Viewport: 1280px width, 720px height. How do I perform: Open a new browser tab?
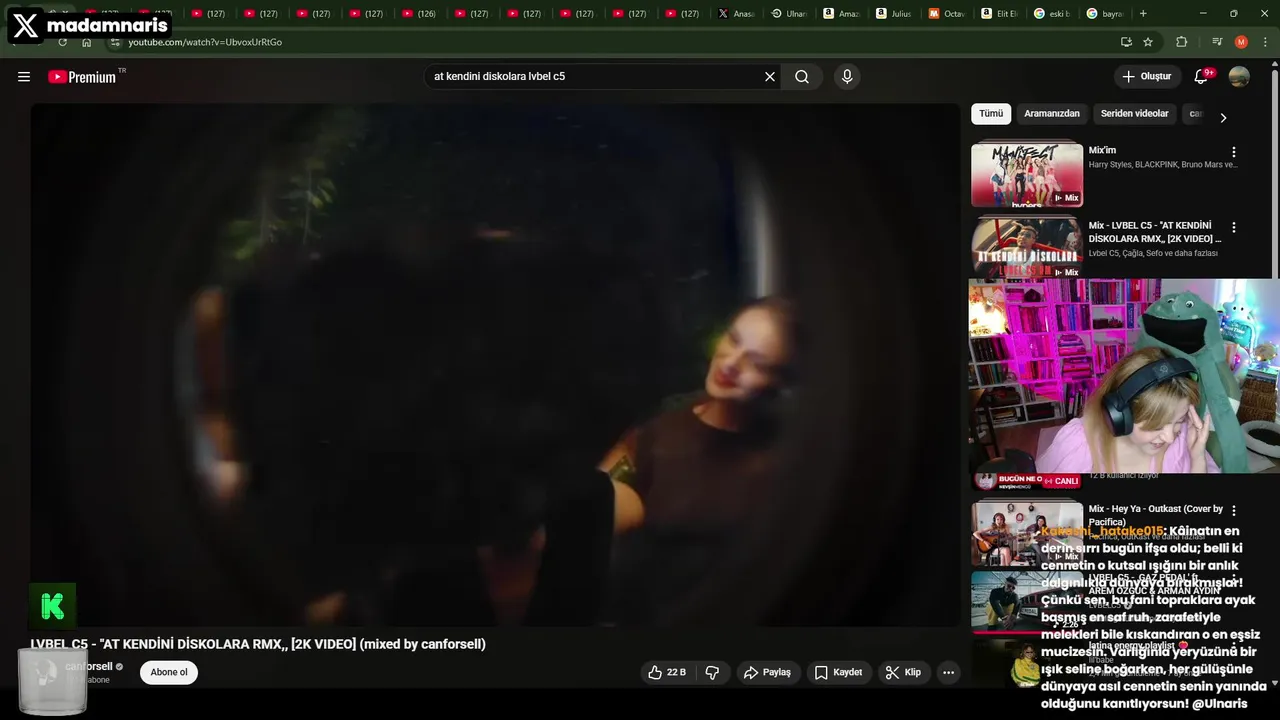click(x=1143, y=14)
